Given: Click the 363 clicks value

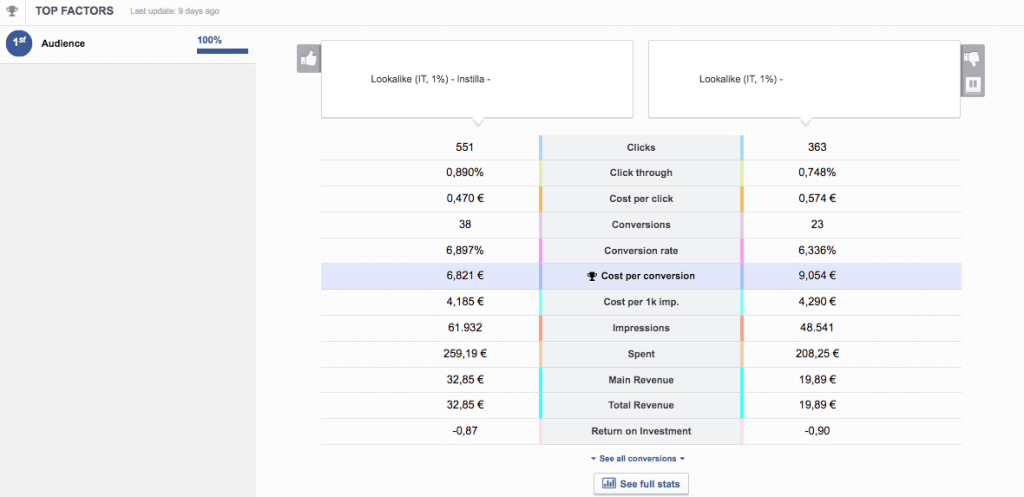Looking at the screenshot, I should [816, 148].
